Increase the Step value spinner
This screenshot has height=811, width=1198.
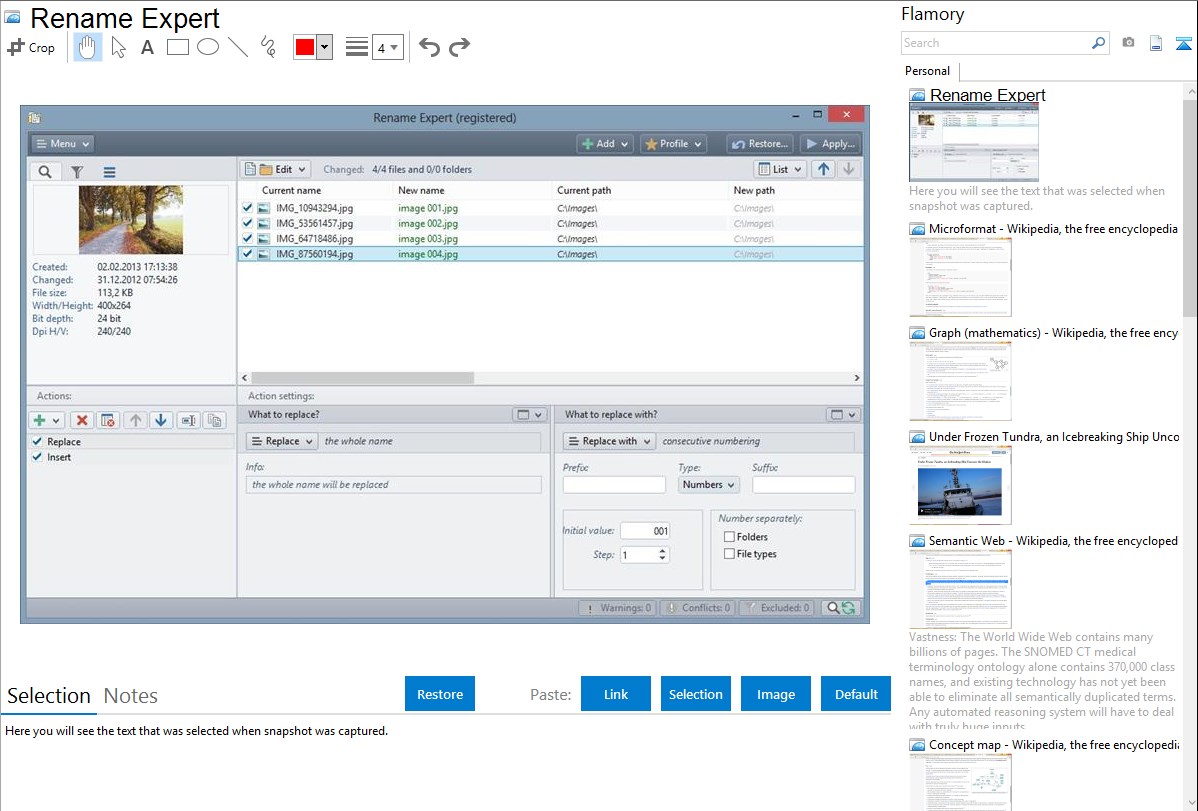(662, 550)
